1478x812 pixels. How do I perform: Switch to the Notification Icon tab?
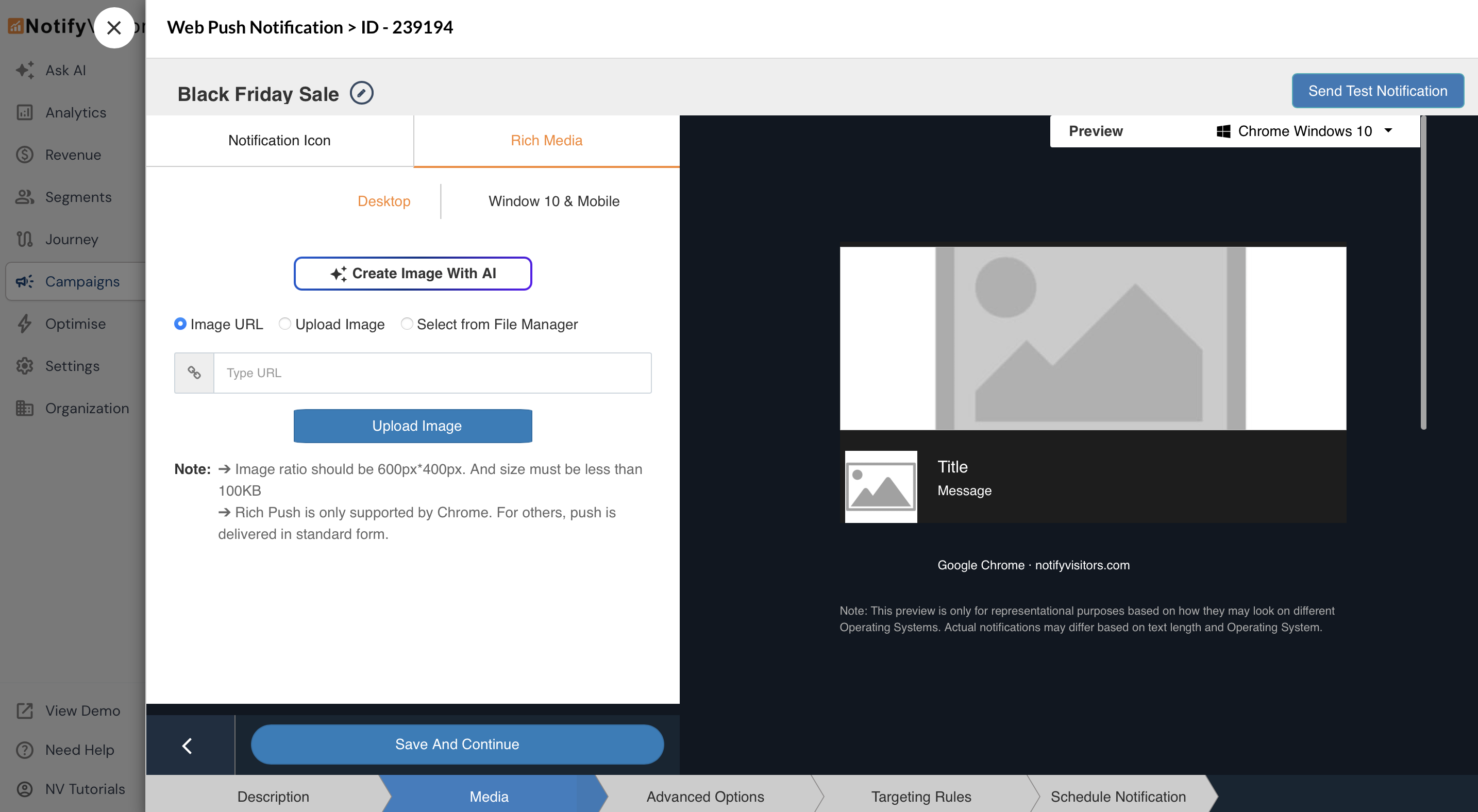point(279,141)
